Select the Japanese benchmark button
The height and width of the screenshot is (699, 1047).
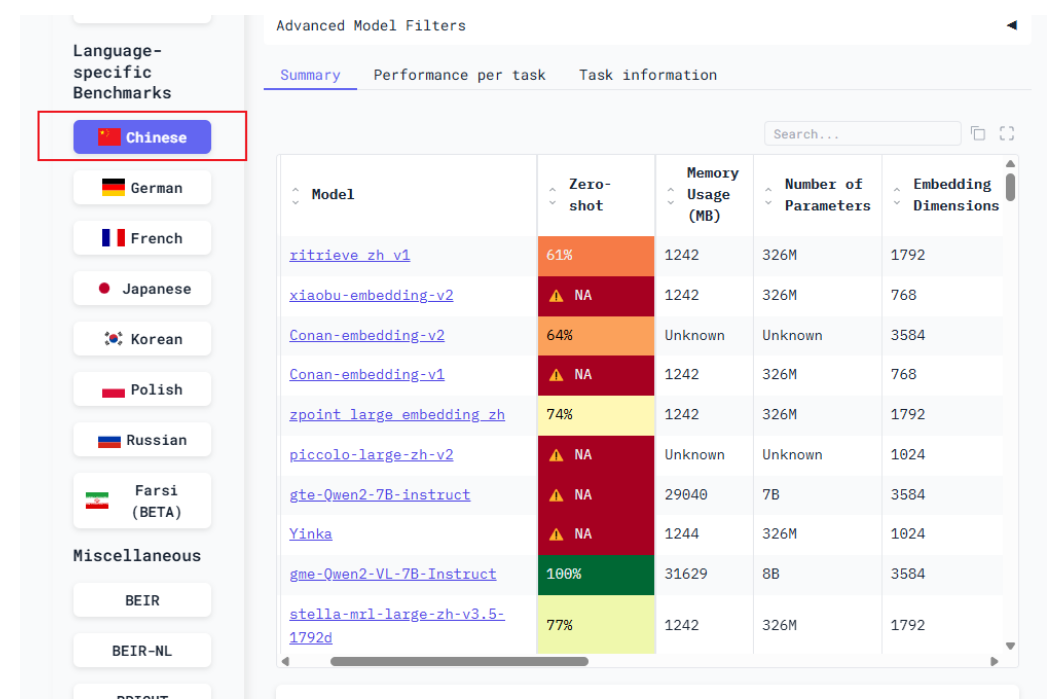click(x=142, y=288)
